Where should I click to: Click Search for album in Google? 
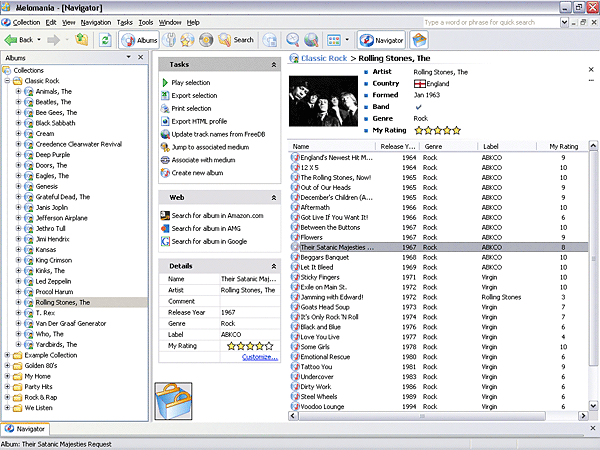click(x=209, y=241)
